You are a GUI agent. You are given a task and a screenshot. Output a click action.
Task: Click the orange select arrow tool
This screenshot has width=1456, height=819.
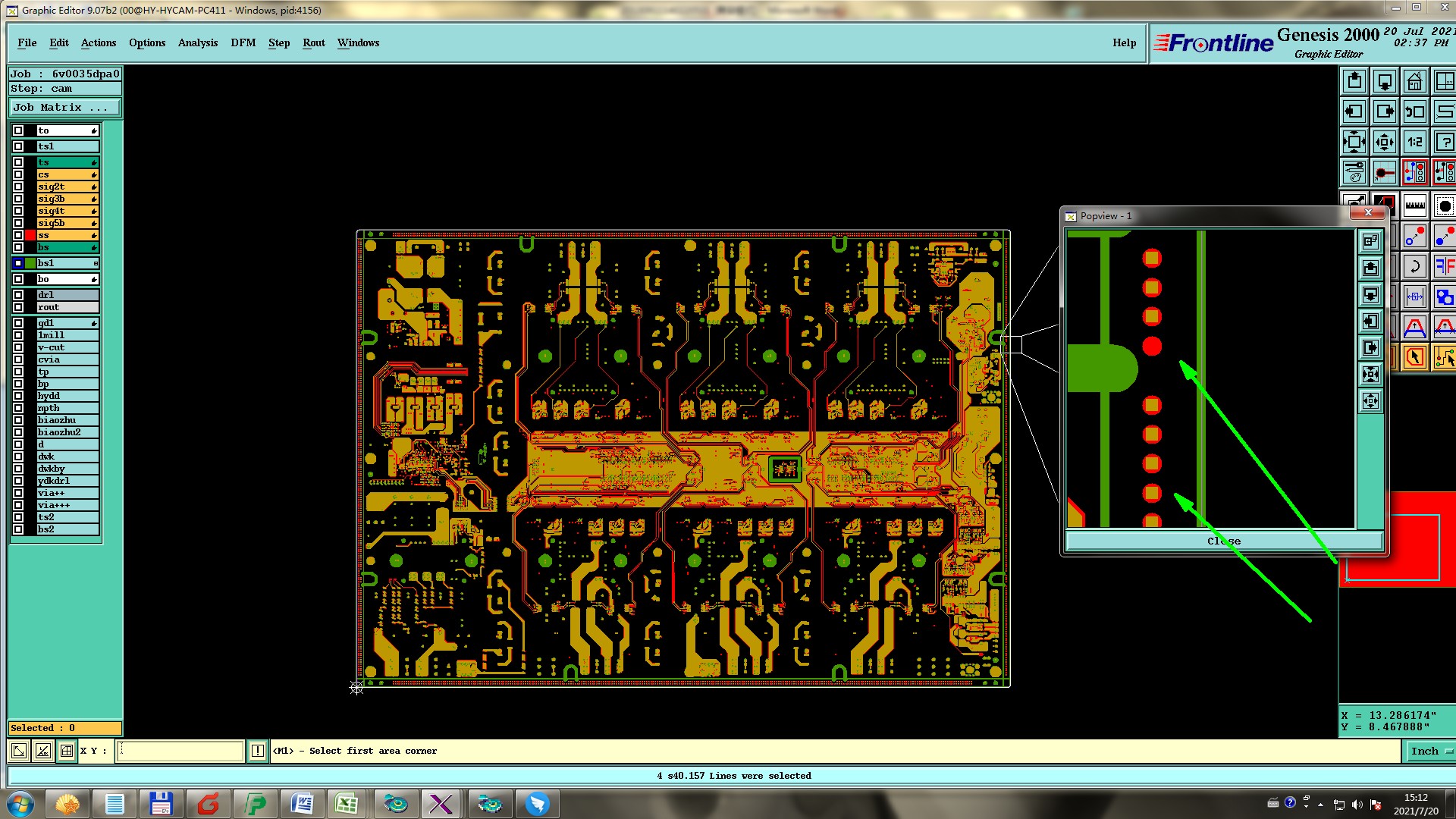click(1415, 357)
